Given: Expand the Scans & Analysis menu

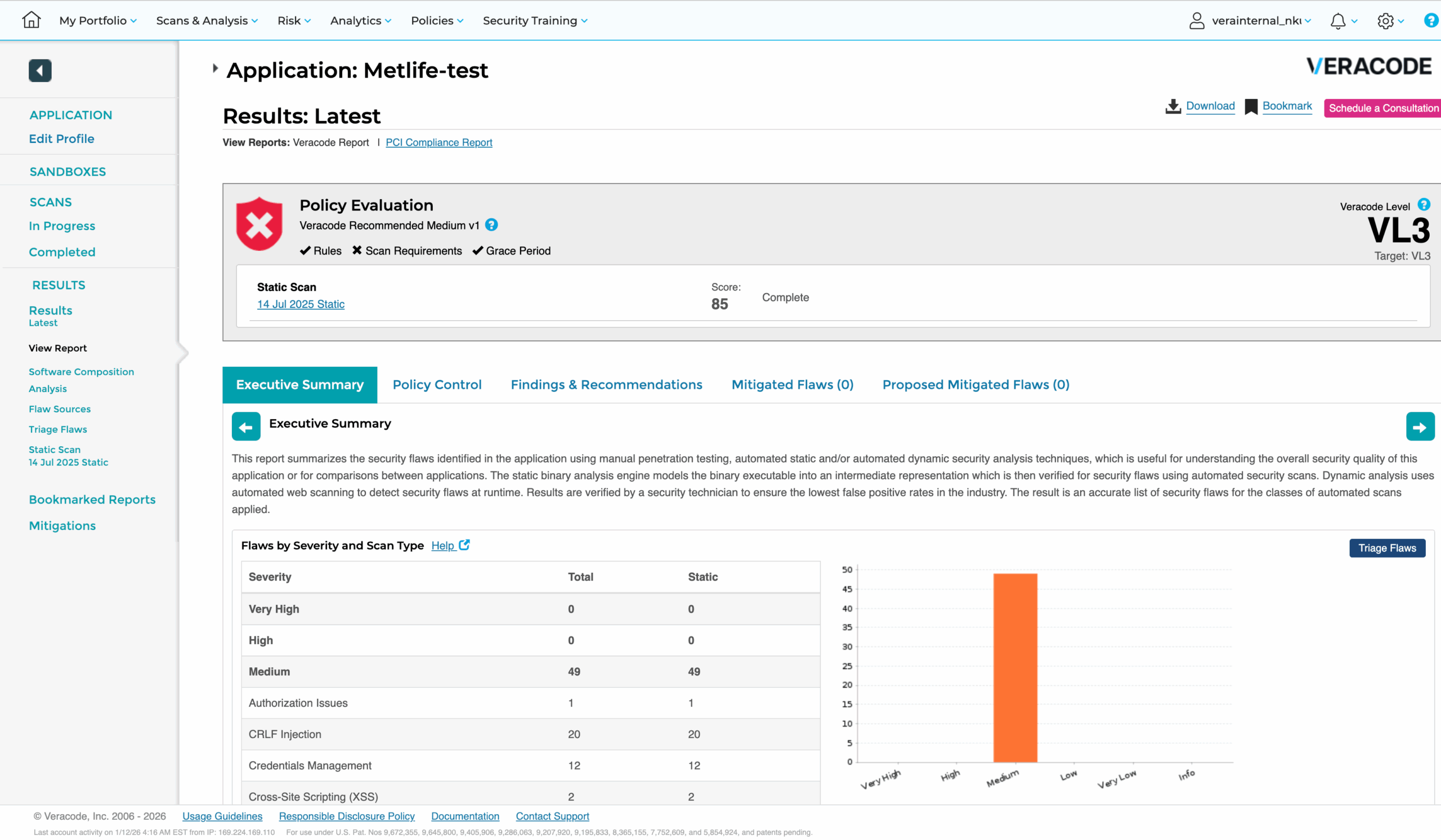Looking at the screenshot, I should point(207,21).
